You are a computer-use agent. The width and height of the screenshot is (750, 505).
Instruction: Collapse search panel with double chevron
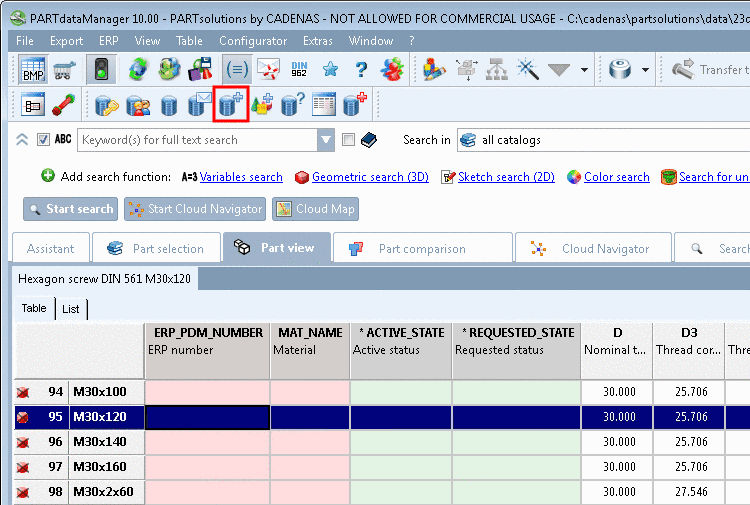click(x=22, y=140)
